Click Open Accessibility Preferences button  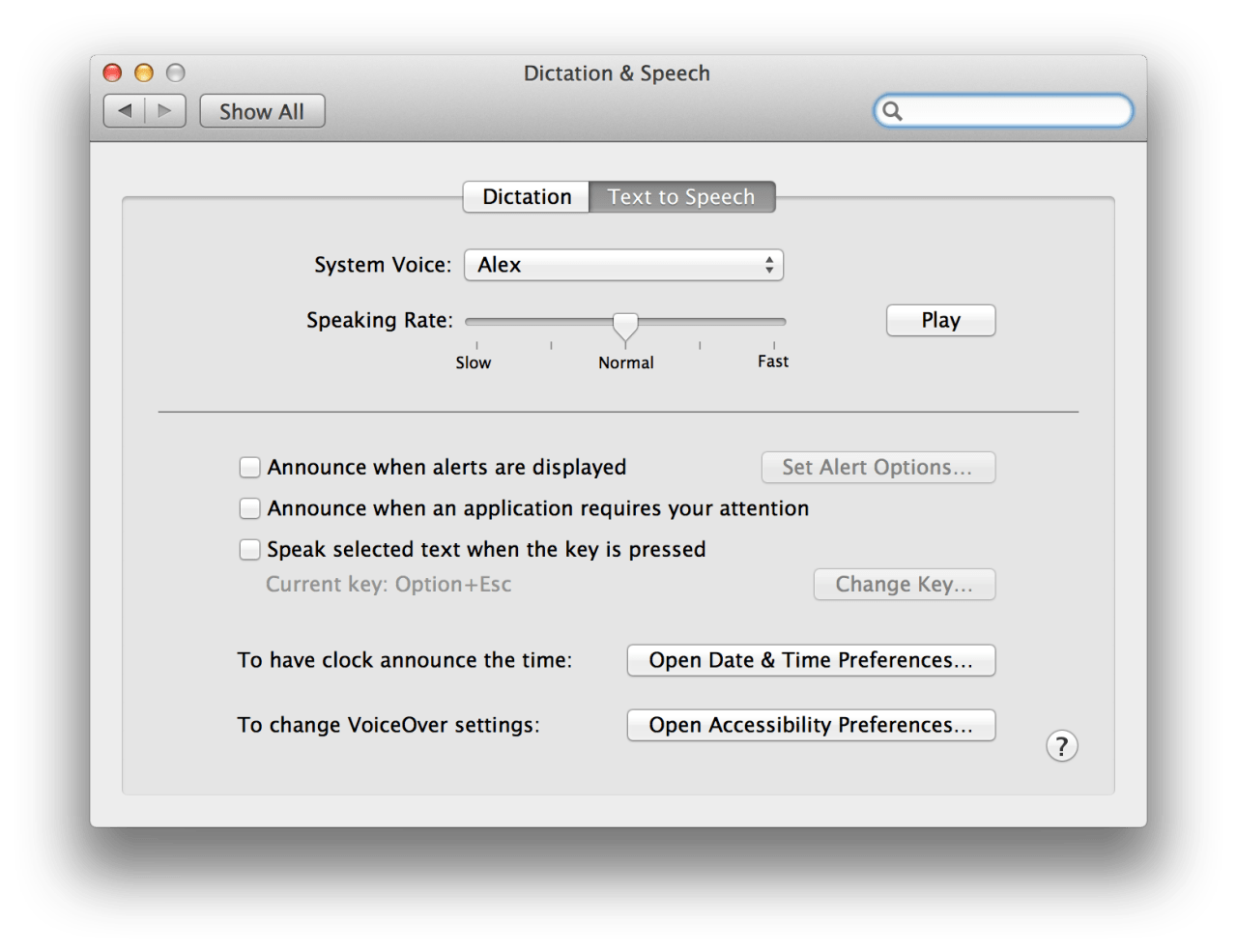point(811,725)
